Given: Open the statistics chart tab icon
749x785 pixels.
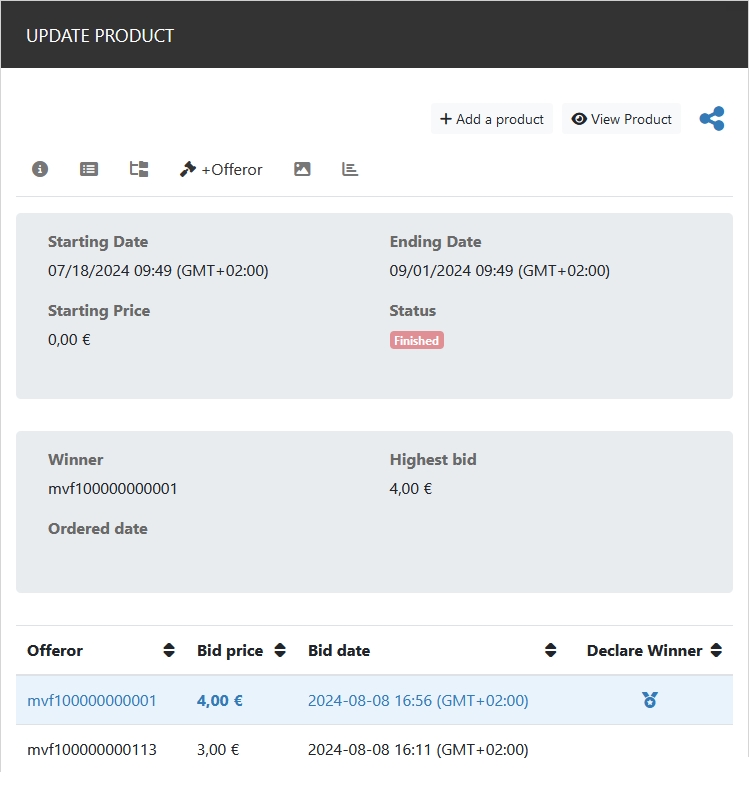Looking at the screenshot, I should pos(350,169).
